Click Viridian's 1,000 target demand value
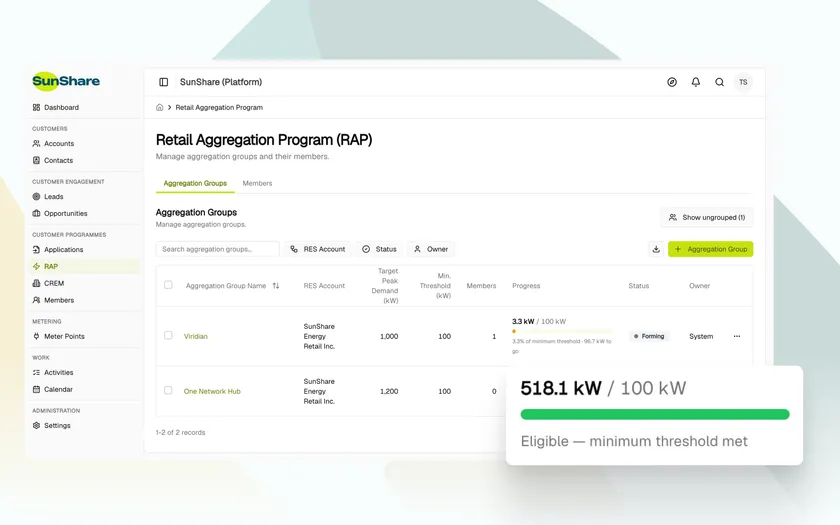The image size is (840, 525). pyautogui.click(x=389, y=336)
